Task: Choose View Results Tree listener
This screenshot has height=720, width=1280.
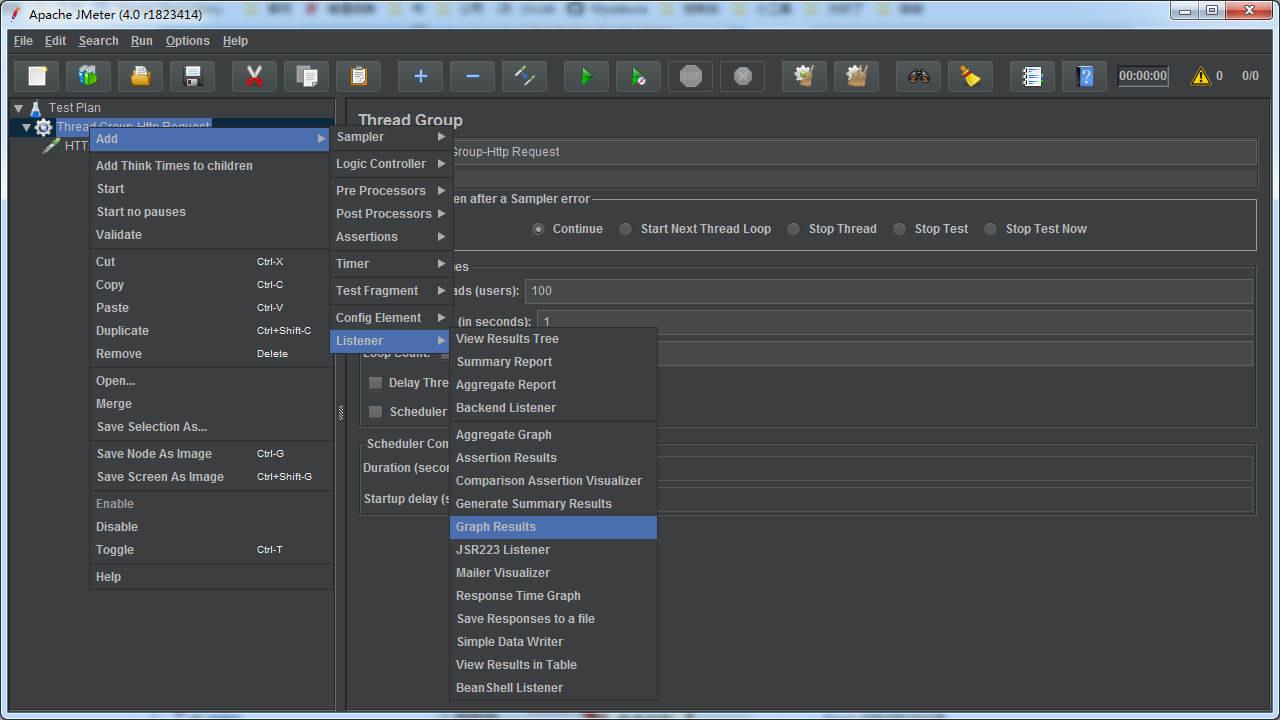Action: tap(553, 339)
